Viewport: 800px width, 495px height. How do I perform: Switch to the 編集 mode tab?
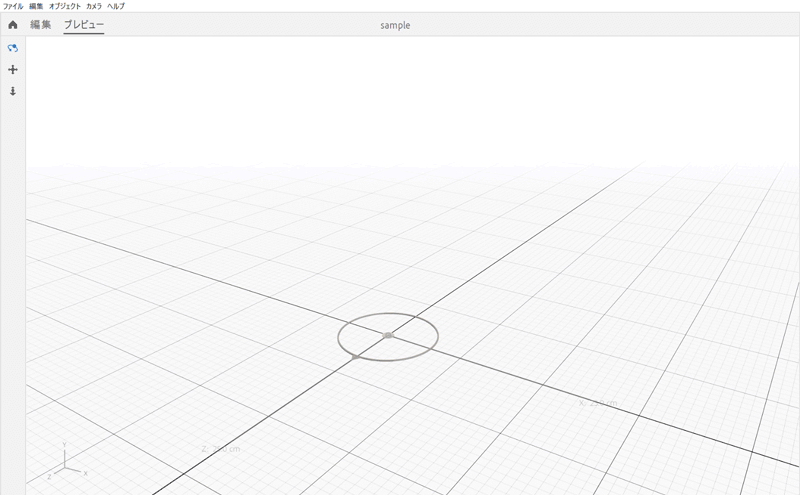pyautogui.click(x=40, y=24)
